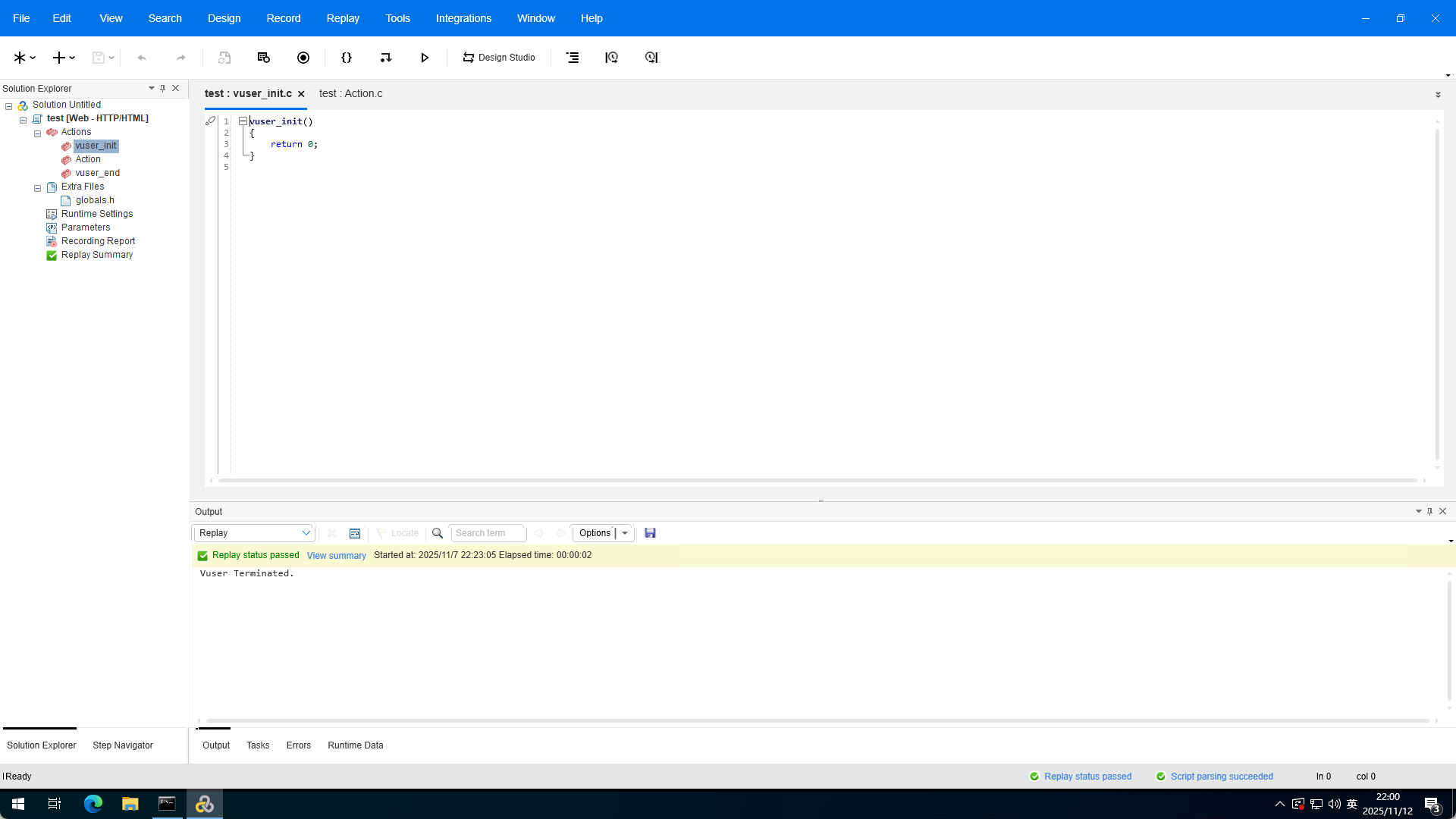Viewport: 1456px width, 819px height.
Task: Click the output word wrap icon
Action: [354, 533]
